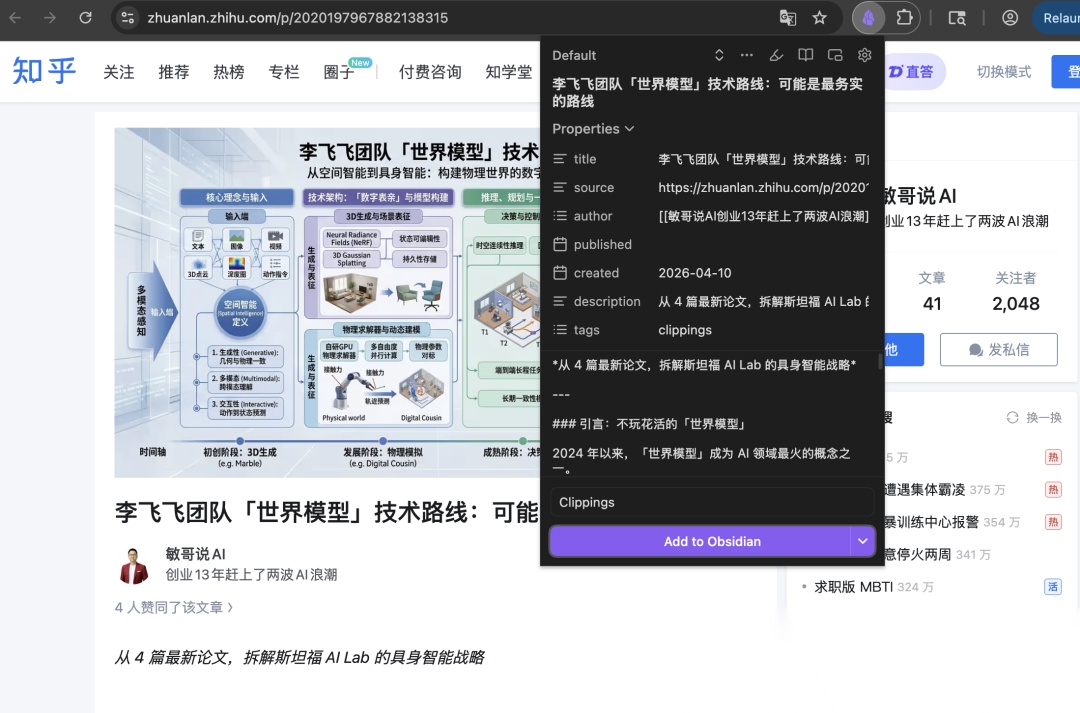Click the 直答 button

(914, 72)
